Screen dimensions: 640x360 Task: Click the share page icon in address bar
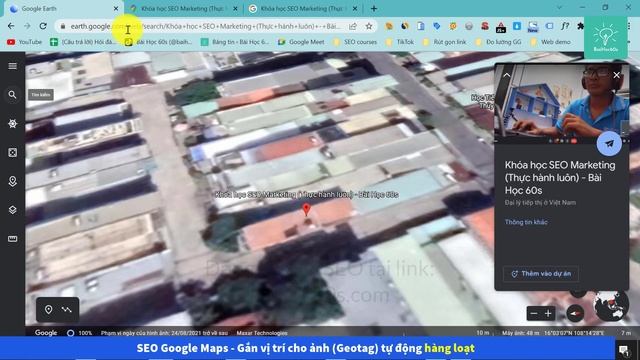pyautogui.click(x=353, y=26)
